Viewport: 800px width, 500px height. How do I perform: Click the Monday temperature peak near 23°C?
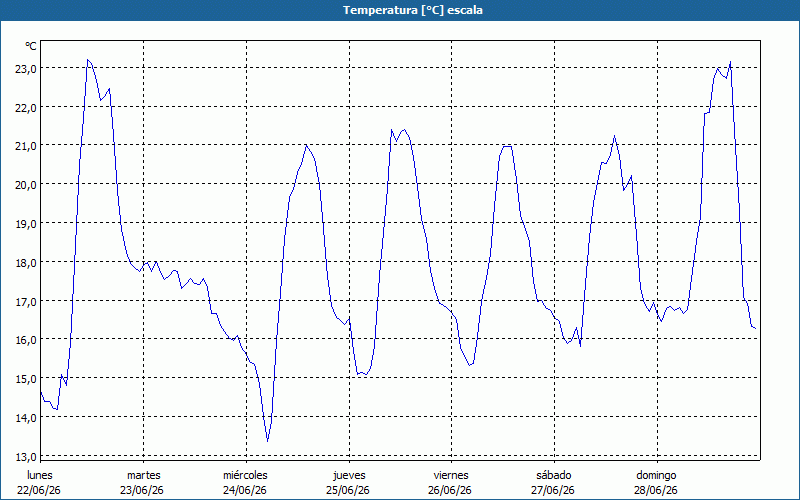(88, 60)
